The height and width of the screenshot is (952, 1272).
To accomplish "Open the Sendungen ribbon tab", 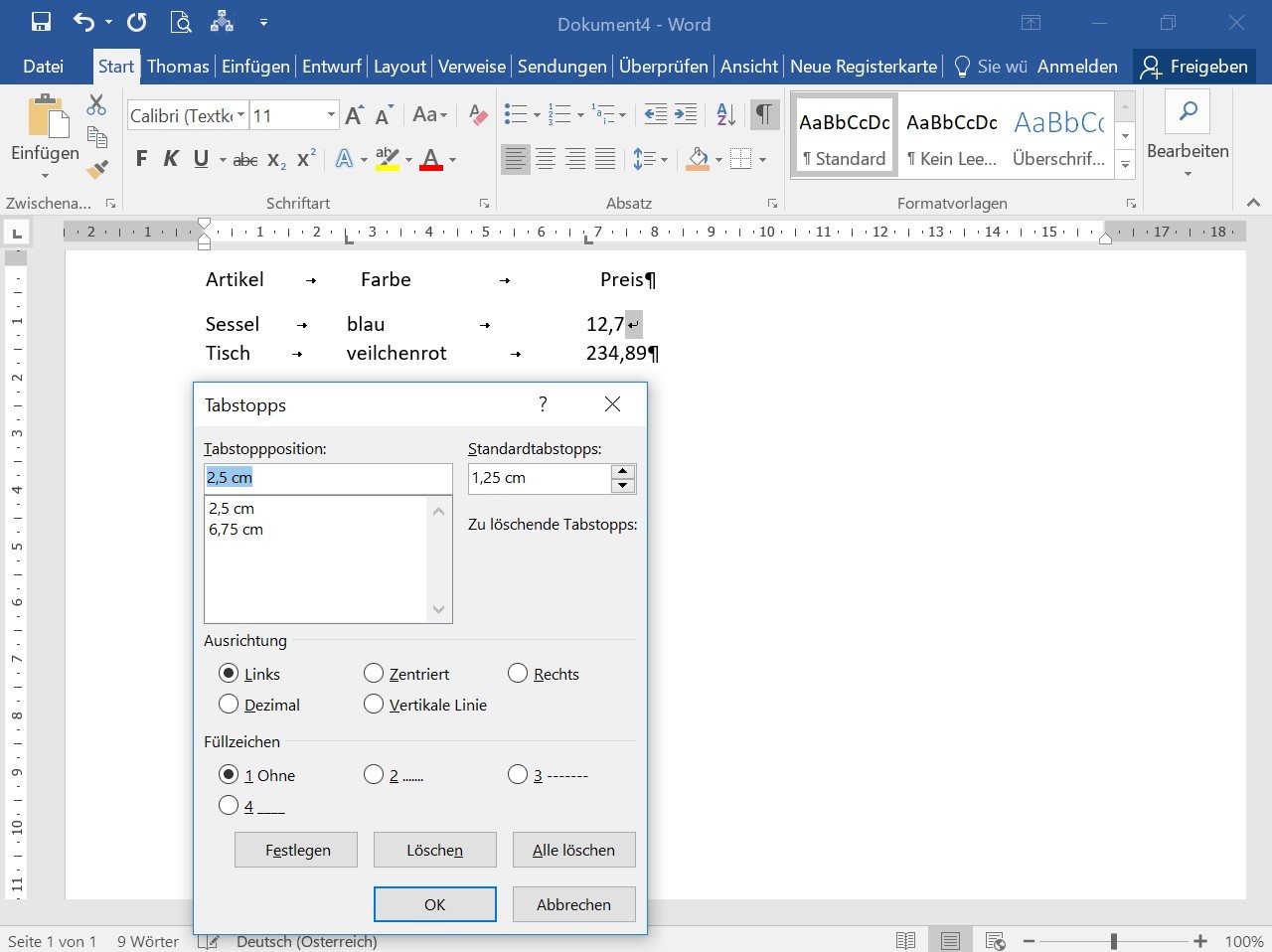I will click(561, 67).
